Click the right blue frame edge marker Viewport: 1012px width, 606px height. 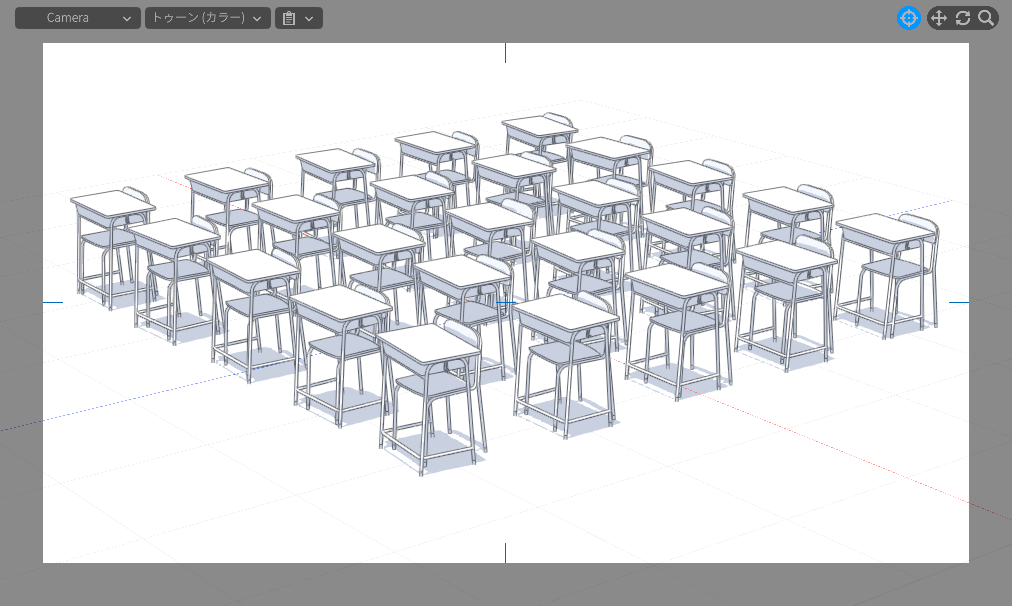[x=959, y=302]
